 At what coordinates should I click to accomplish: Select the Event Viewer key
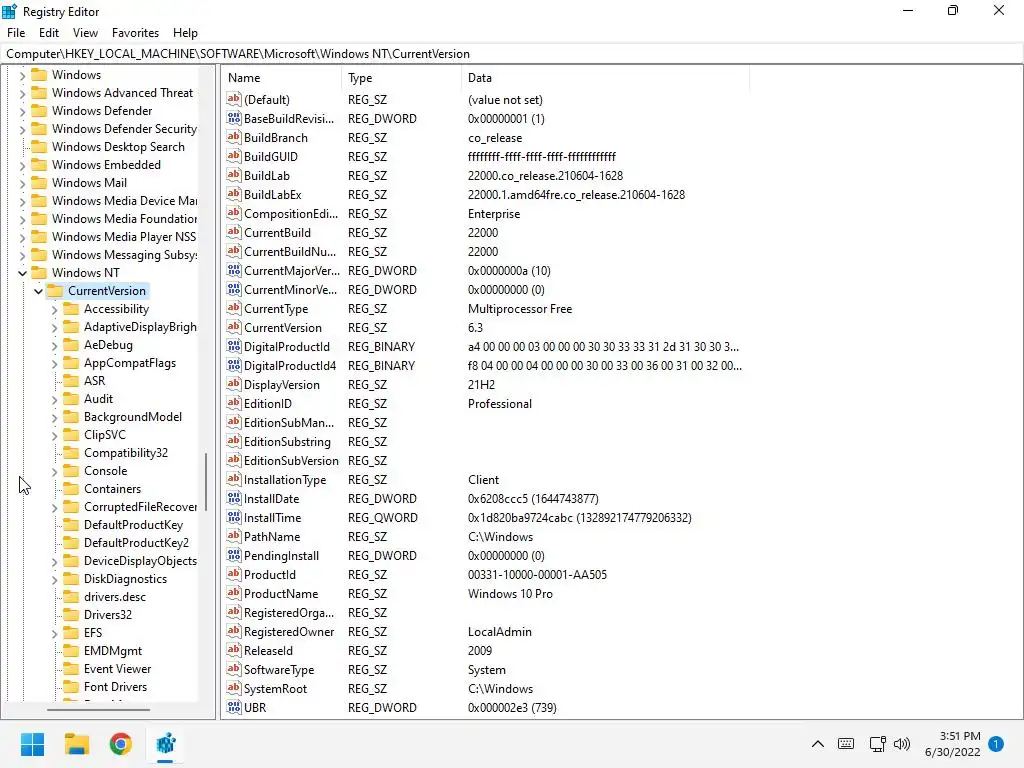[x=118, y=669]
